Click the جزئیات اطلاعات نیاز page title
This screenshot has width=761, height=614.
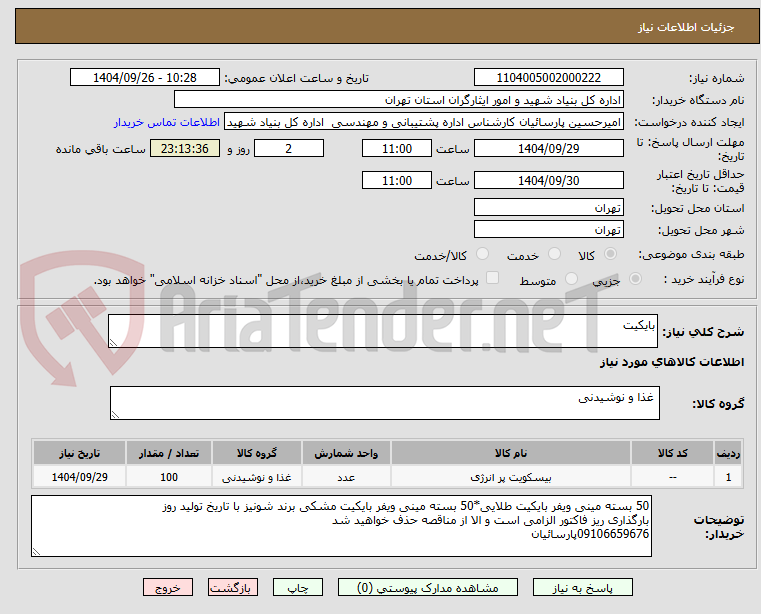pyautogui.click(x=685, y=27)
